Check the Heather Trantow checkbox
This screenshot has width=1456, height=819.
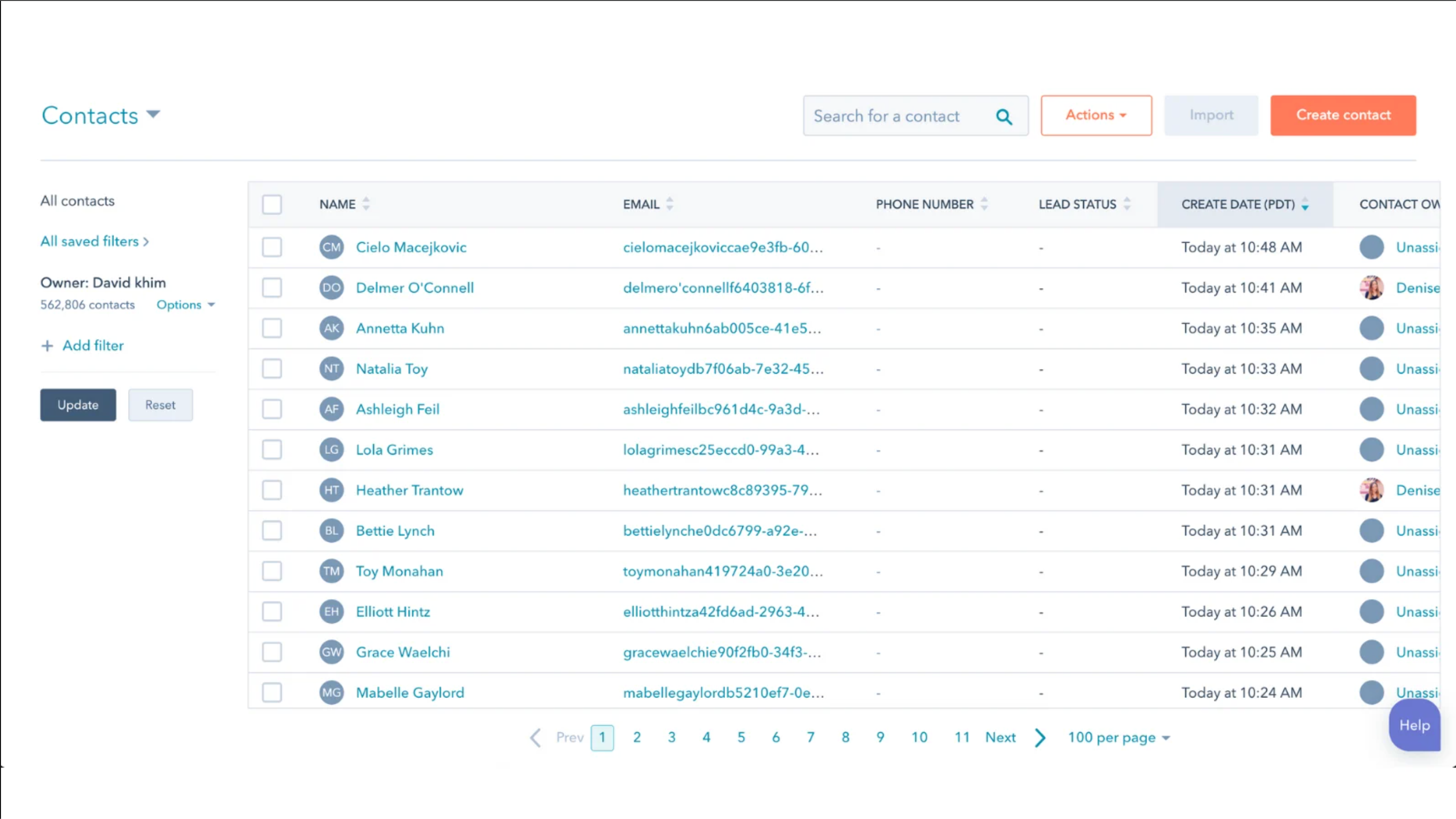[272, 490]
